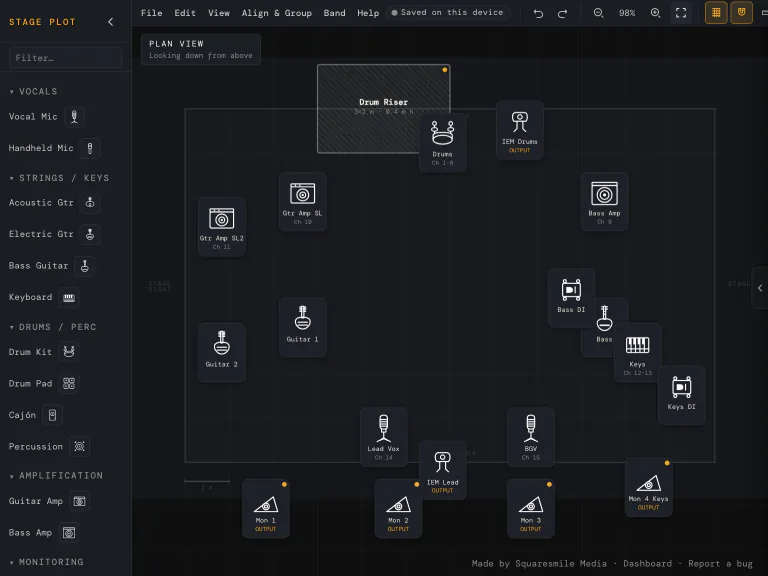Collapse the Stage Plot sidebar
Screen dimensions: 768x576
tap(111, 22)
